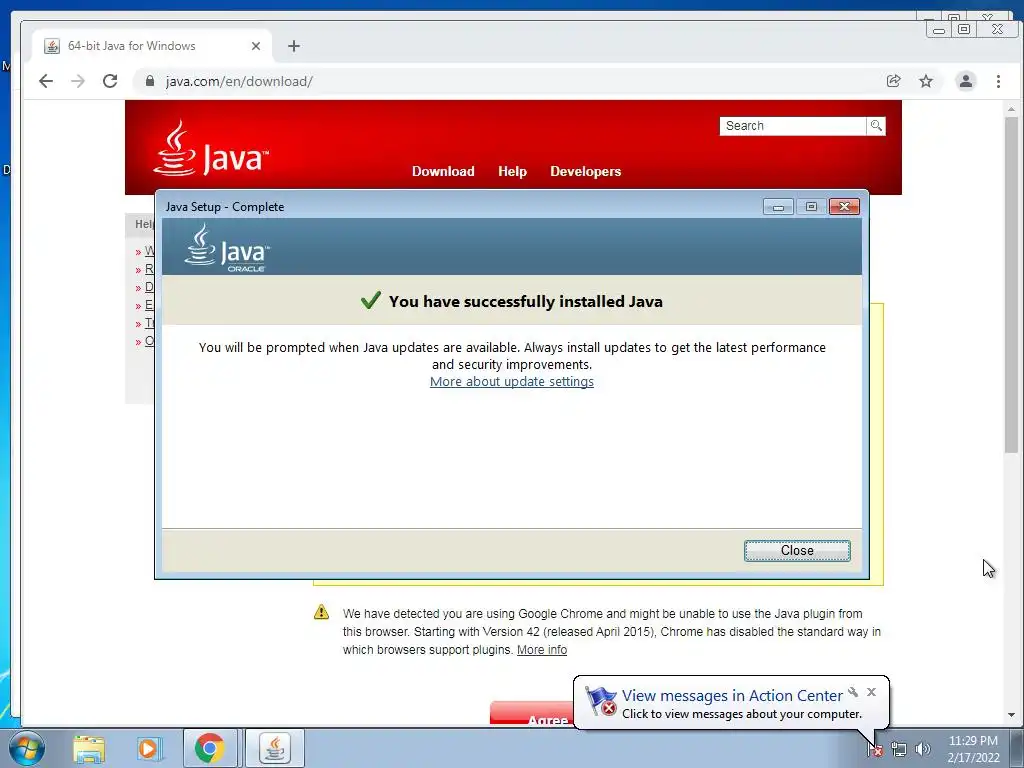Open More about update settings link
This screenshot has width=1024, height=768.
(511, 381)
